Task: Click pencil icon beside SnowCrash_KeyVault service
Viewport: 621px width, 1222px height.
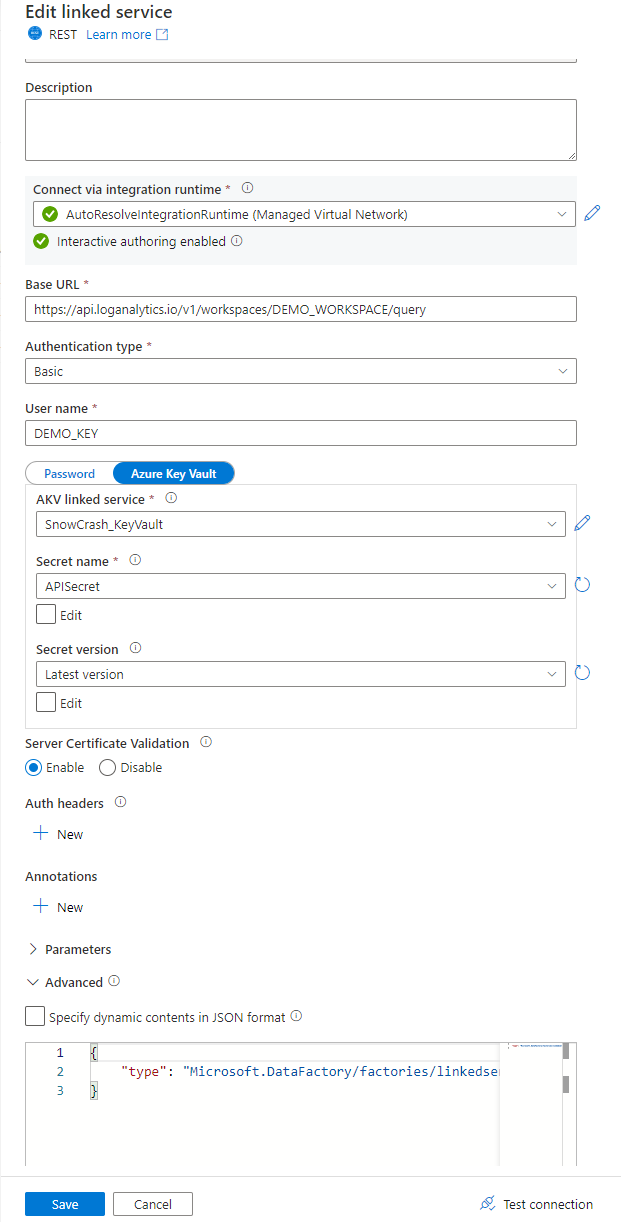Action: click(583, 523)
